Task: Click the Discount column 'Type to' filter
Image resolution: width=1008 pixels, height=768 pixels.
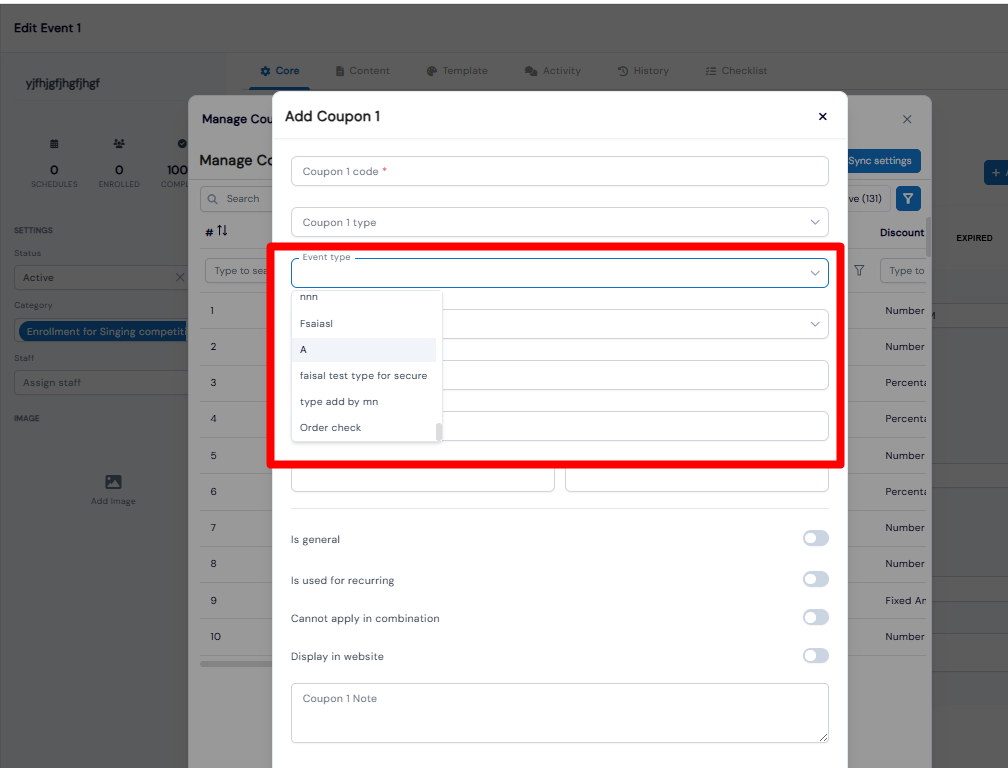Action: (903, 271)
